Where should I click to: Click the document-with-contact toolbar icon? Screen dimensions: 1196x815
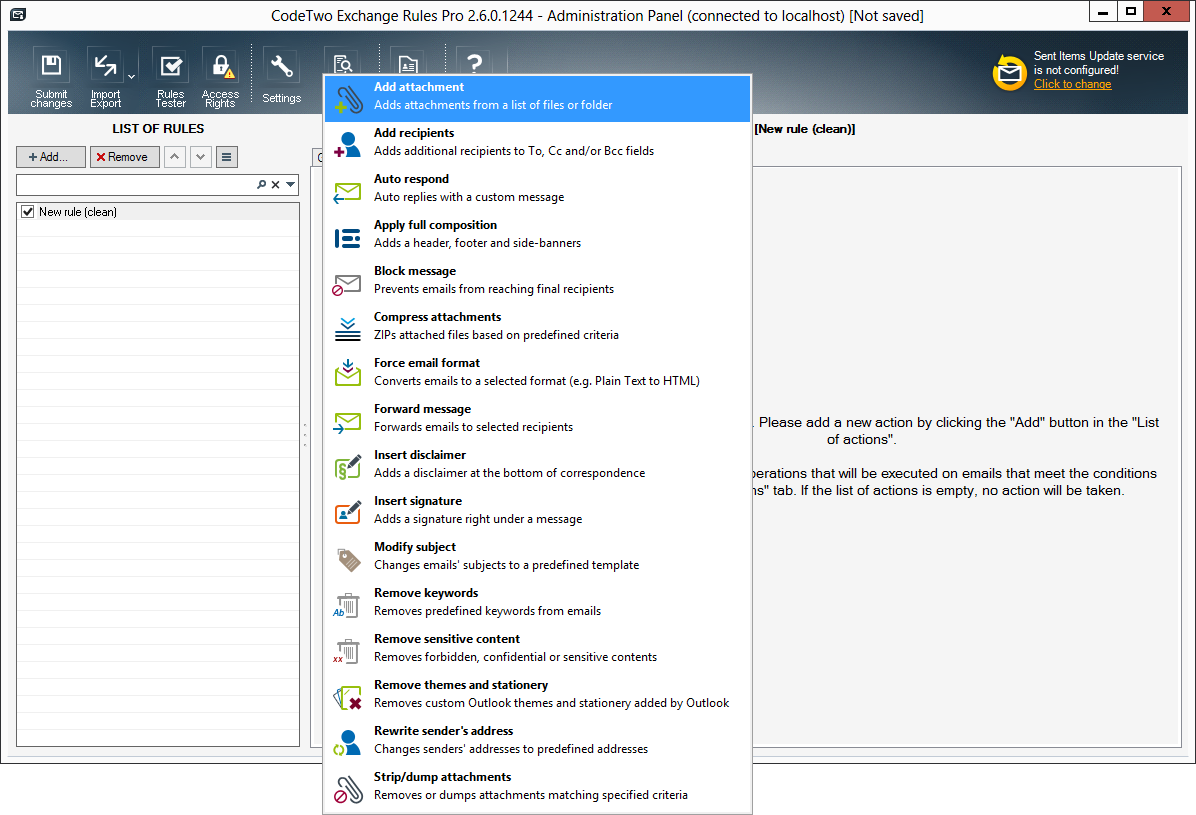[x=406, y=62]
